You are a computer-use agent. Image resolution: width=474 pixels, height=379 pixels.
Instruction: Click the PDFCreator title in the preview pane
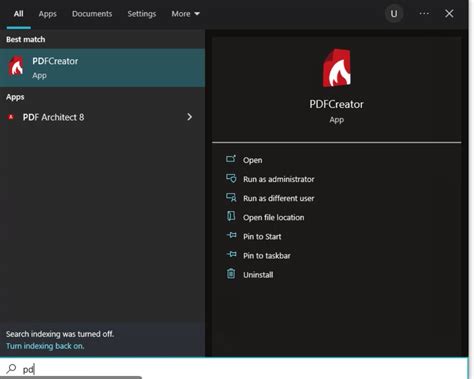click(x=336, y=104)
